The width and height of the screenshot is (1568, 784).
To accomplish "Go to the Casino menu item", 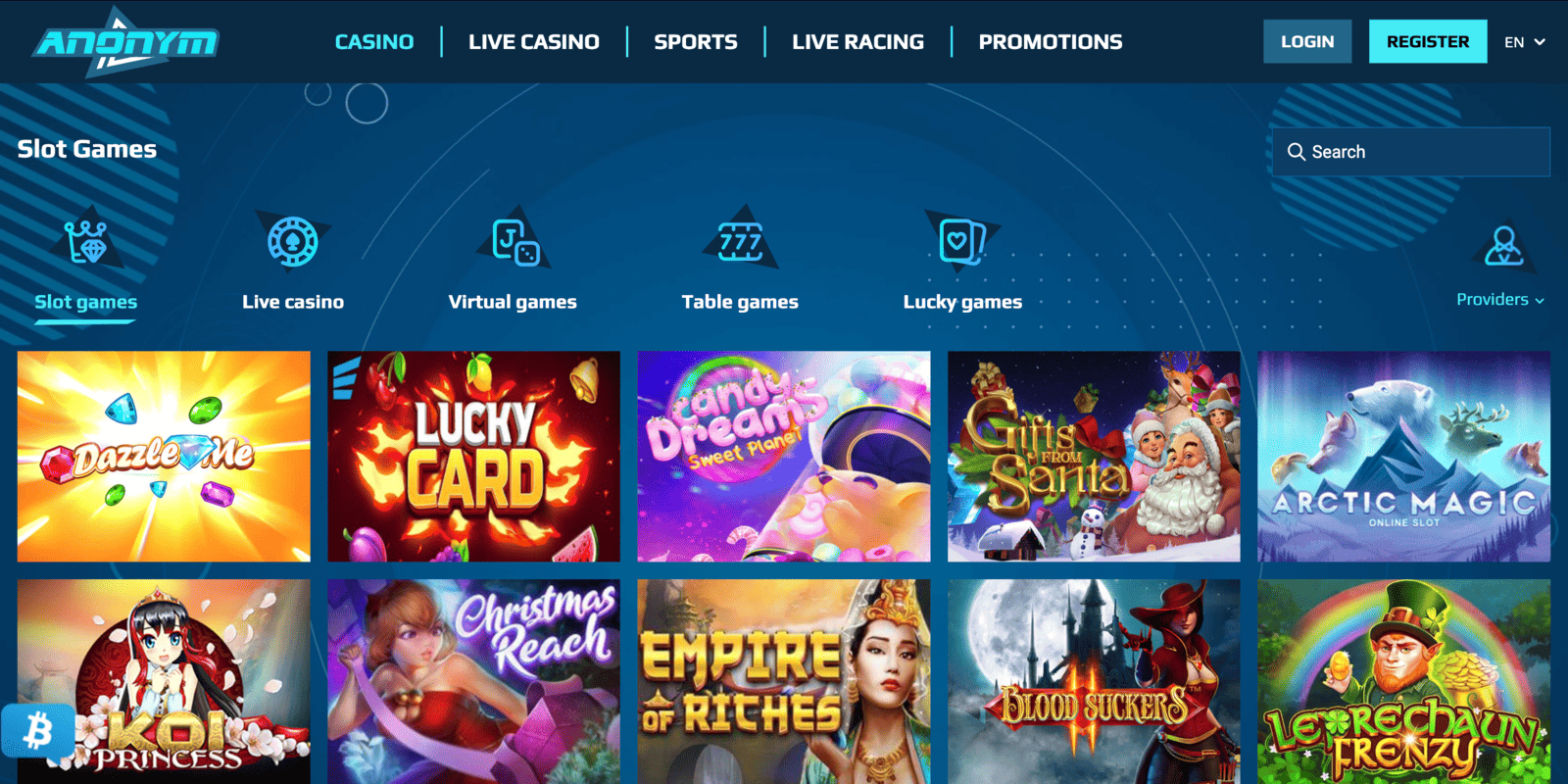I will 374,42.
